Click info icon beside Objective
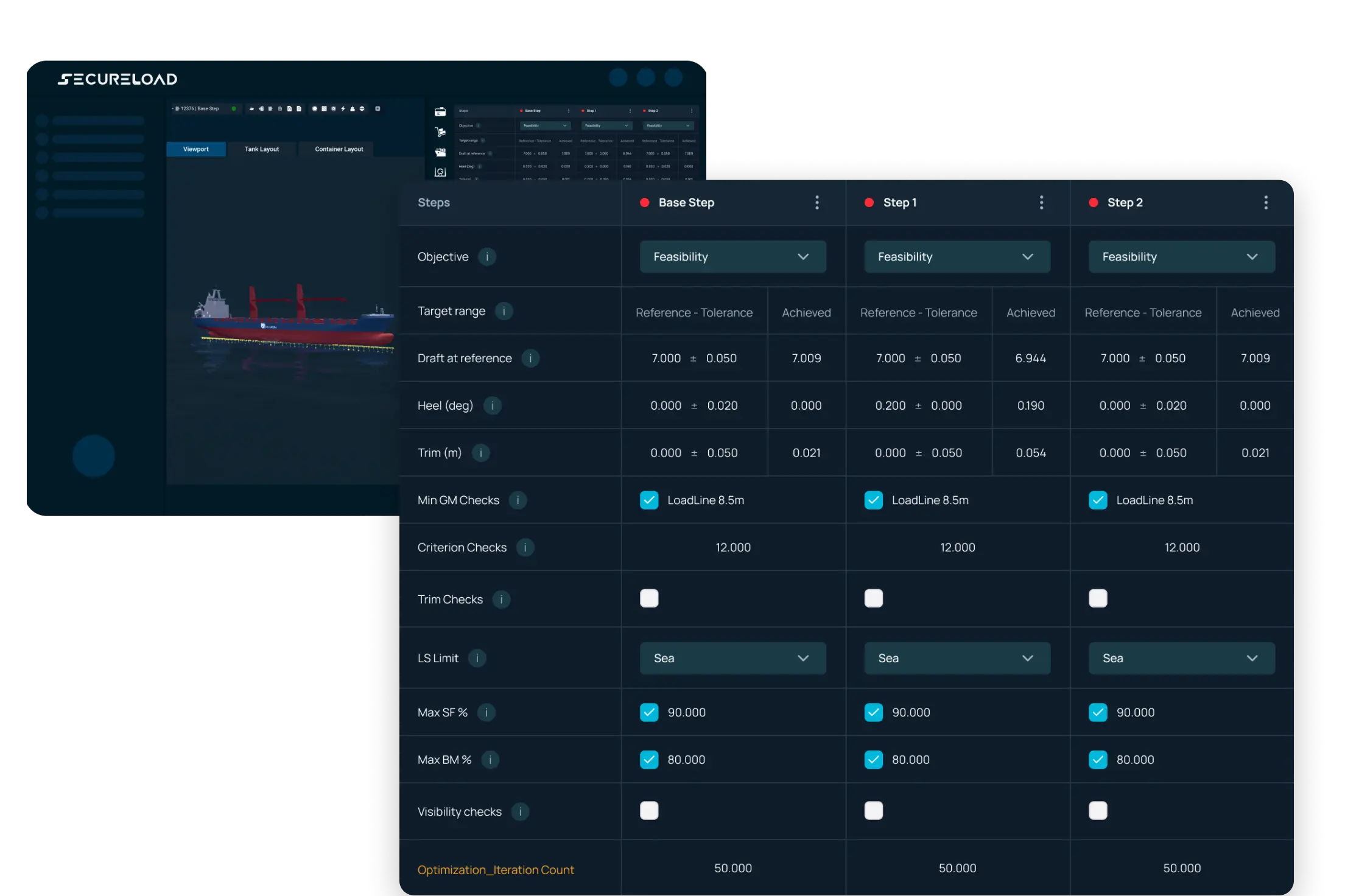 (487, 257)
